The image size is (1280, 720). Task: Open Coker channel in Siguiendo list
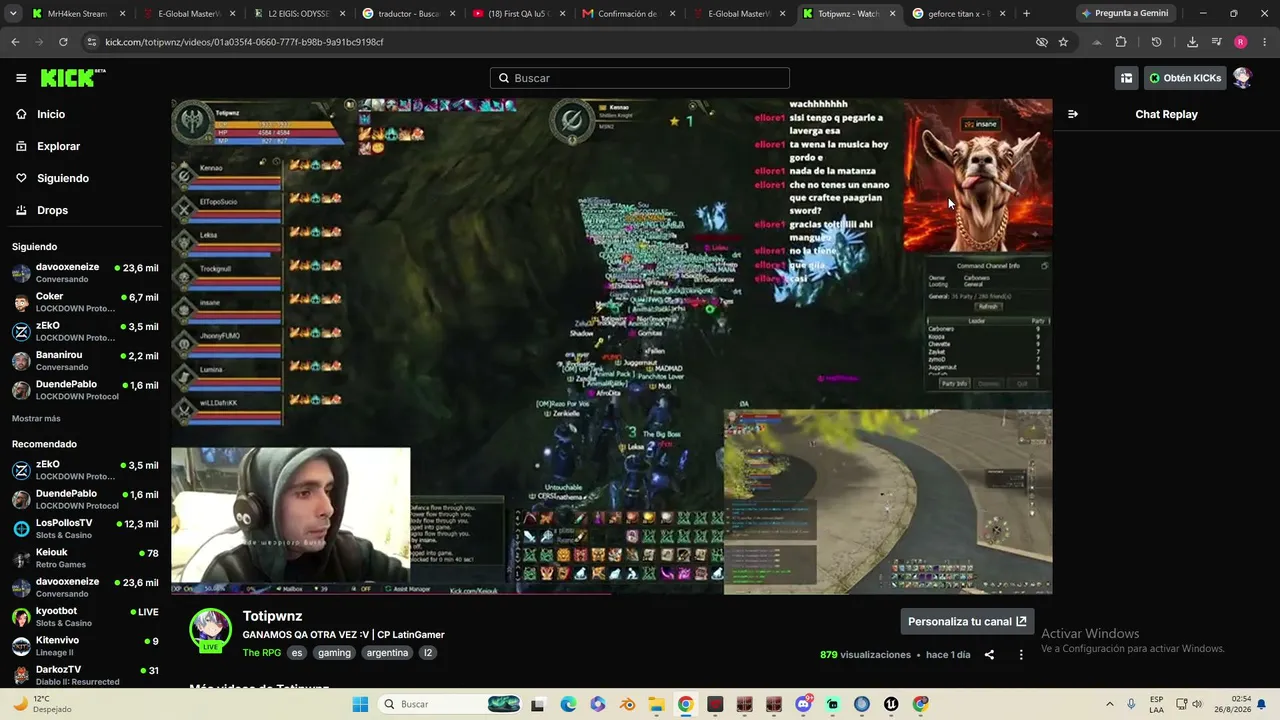[85, 302]
